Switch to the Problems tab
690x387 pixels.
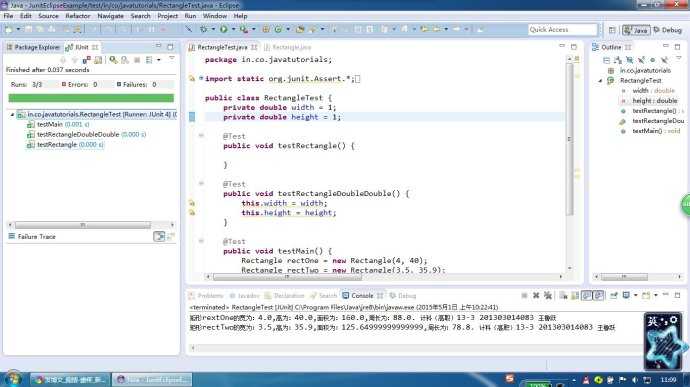click(x=206, y=295)
